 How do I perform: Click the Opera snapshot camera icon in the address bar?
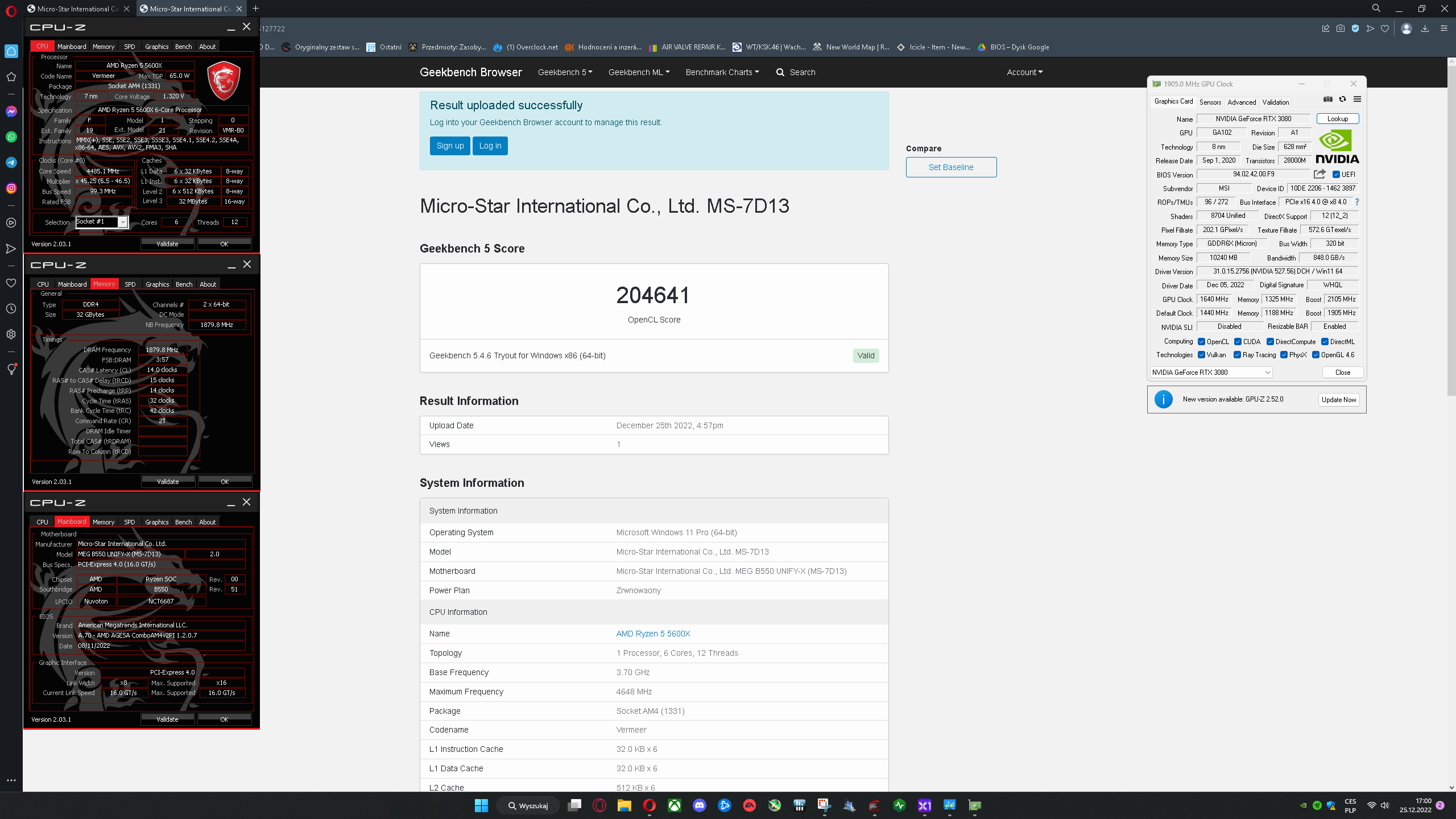click(x=1341, y=28)
